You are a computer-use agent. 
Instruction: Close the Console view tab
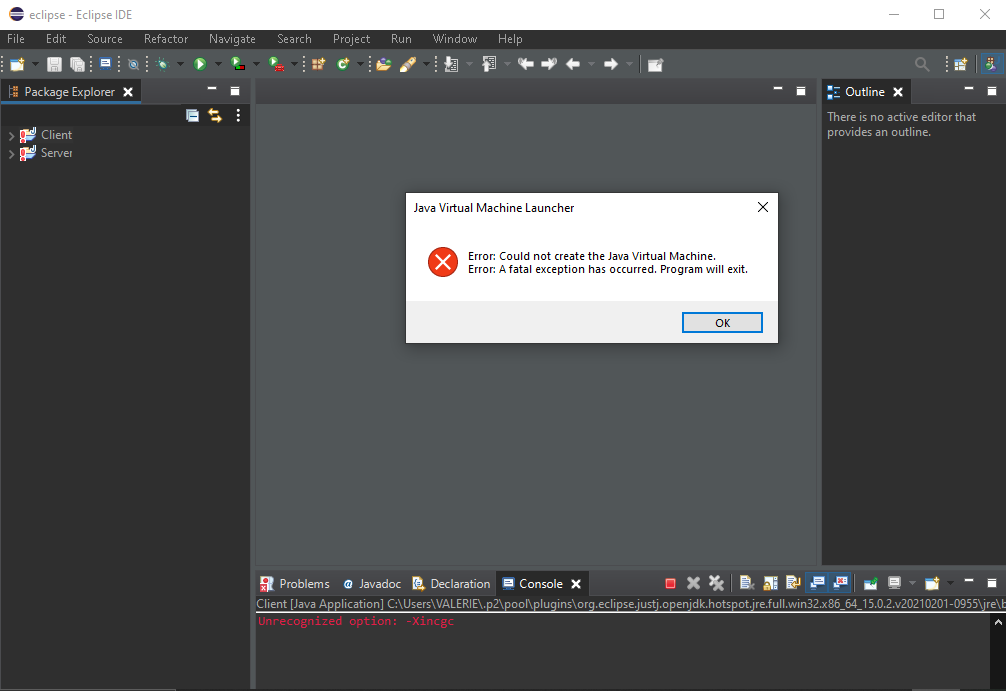pyautogui.click(x=576, y=584)
